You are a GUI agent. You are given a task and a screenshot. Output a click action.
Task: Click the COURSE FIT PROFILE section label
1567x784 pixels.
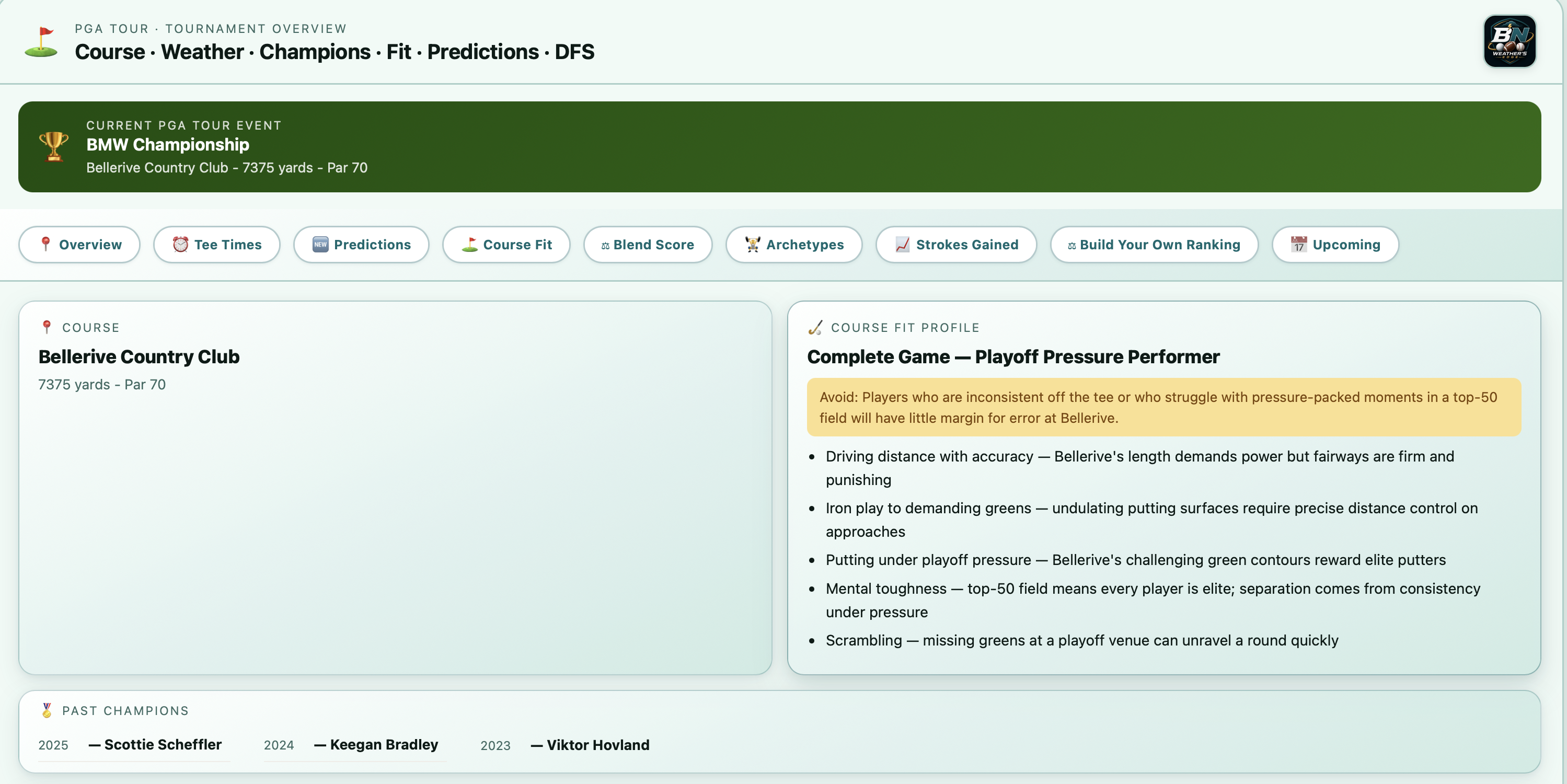[x=905, y=327]
